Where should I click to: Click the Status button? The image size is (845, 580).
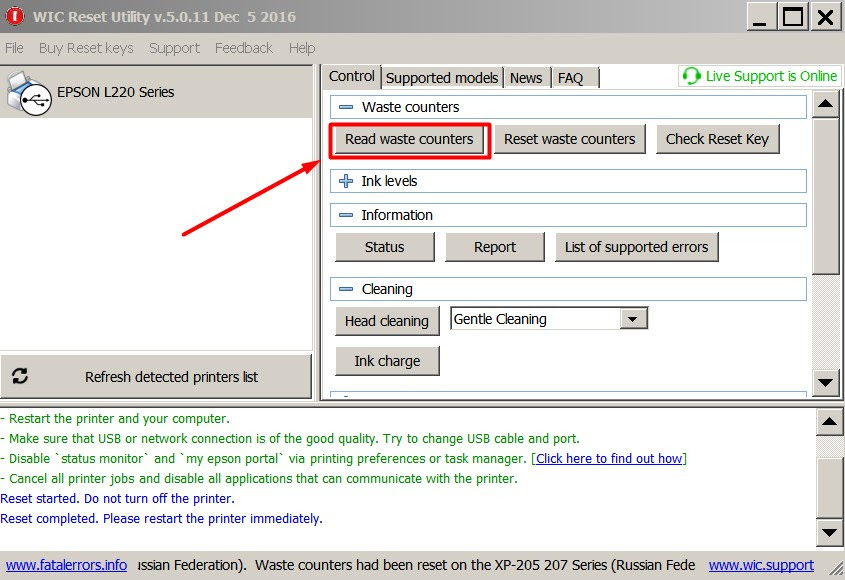click(x=384, y=247)
